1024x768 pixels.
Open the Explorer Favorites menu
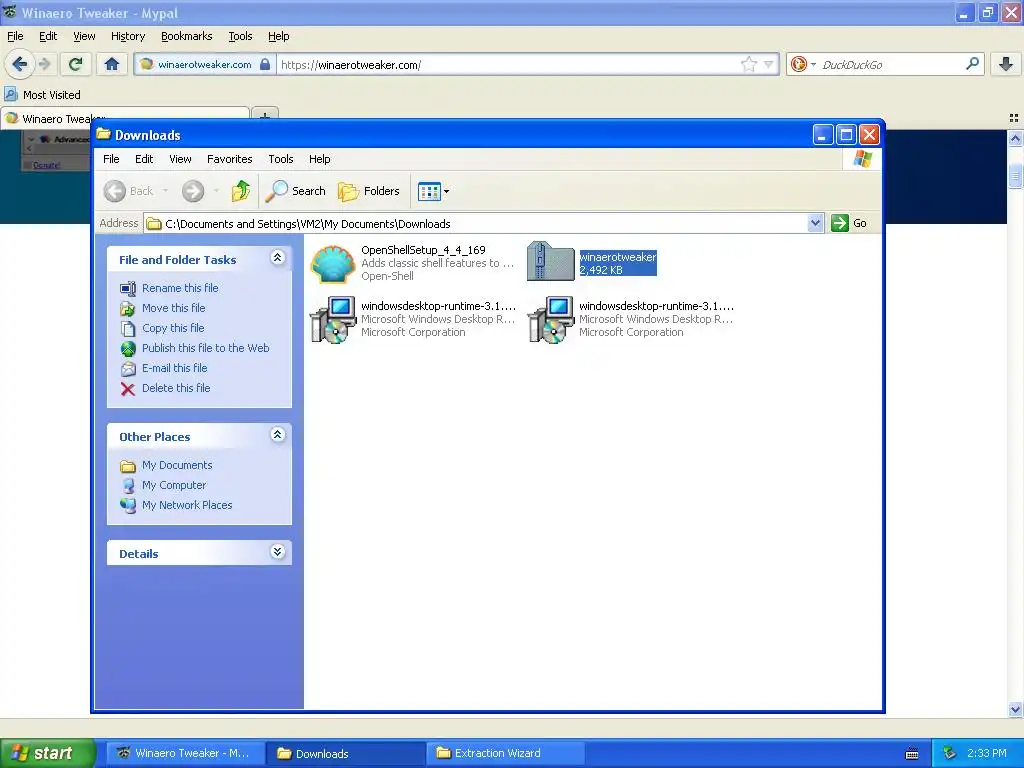pyautogui.click(x=229, y=159)
